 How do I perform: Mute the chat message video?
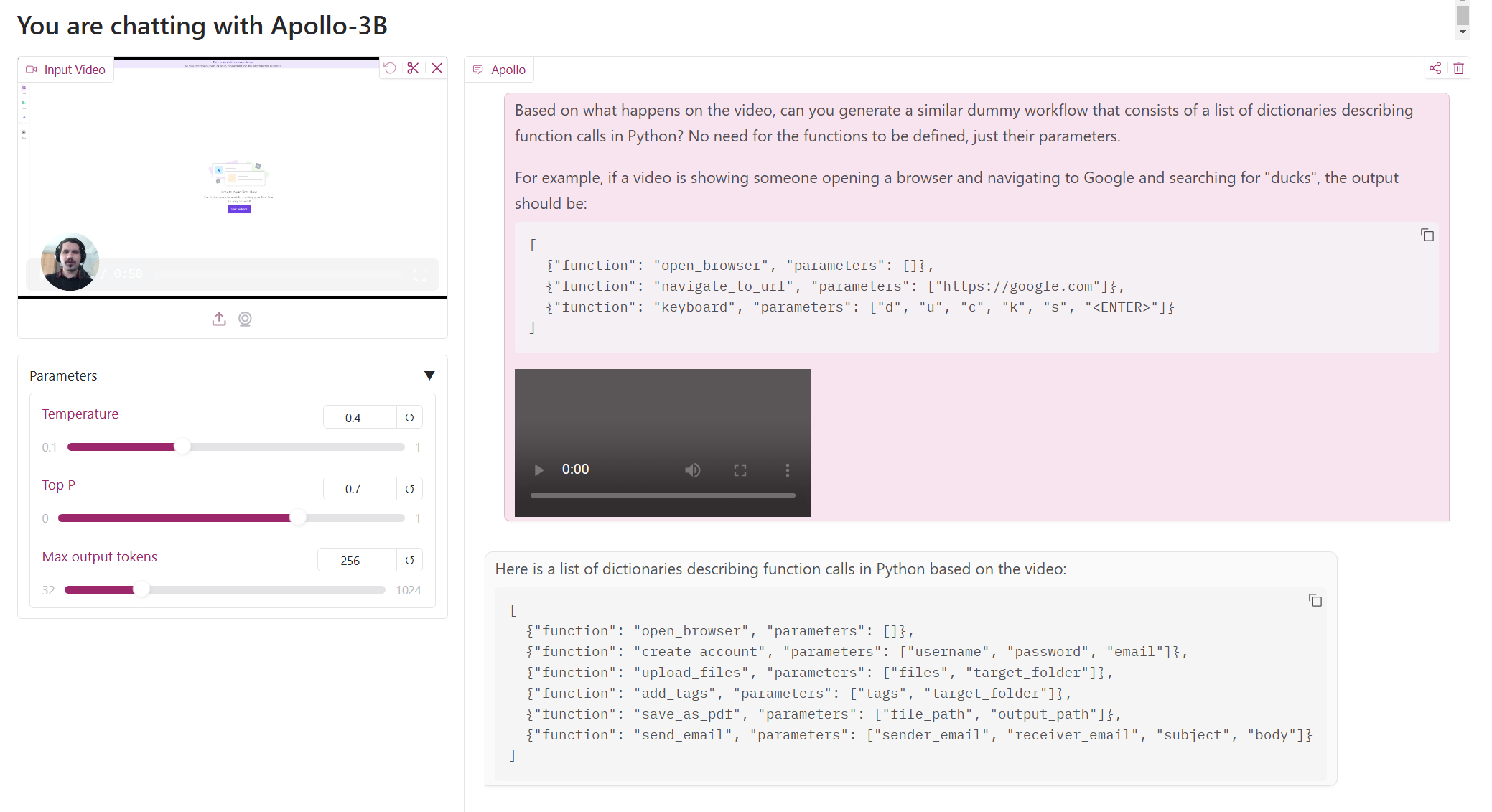point(692,470)
